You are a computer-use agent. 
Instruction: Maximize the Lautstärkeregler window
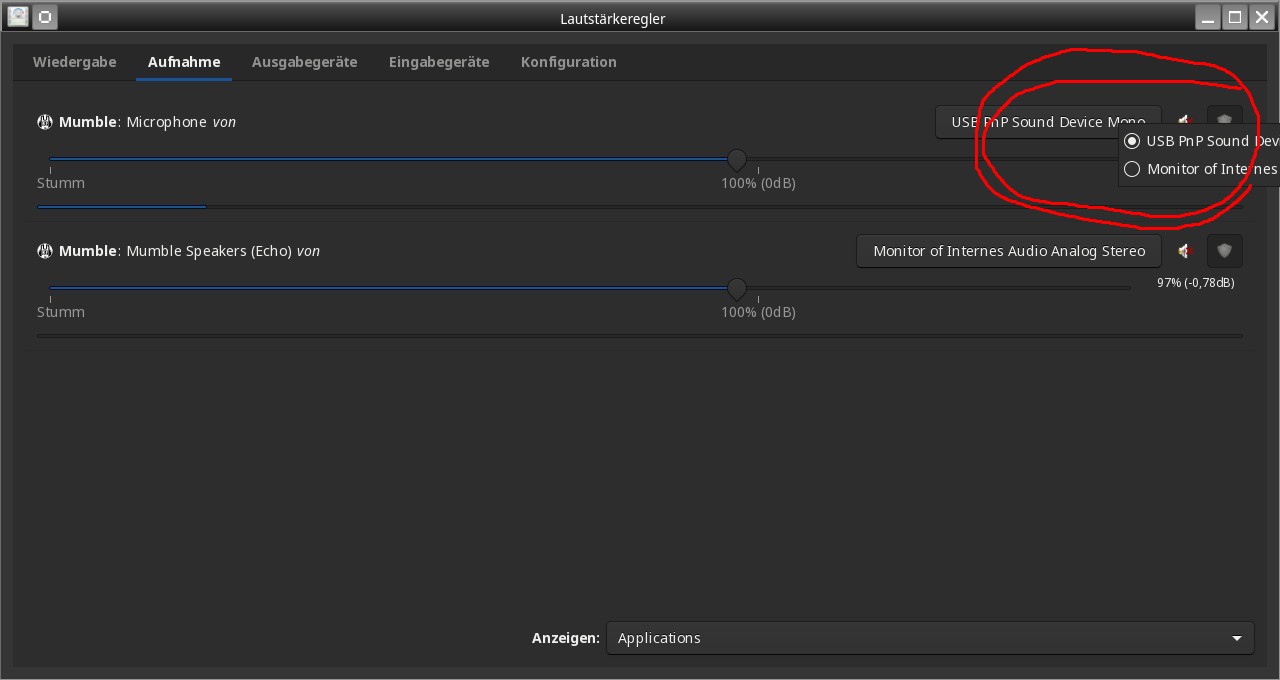coord(1235,17)
